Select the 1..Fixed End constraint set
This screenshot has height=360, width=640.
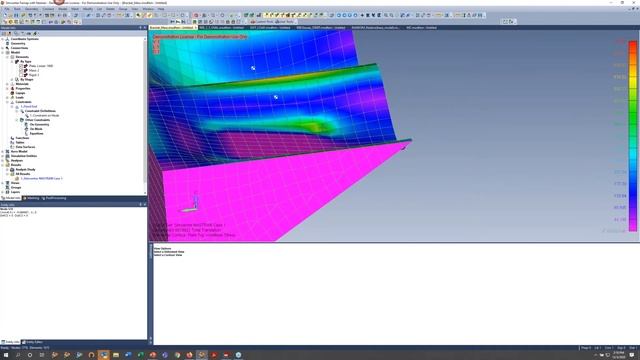click(29, 106)
